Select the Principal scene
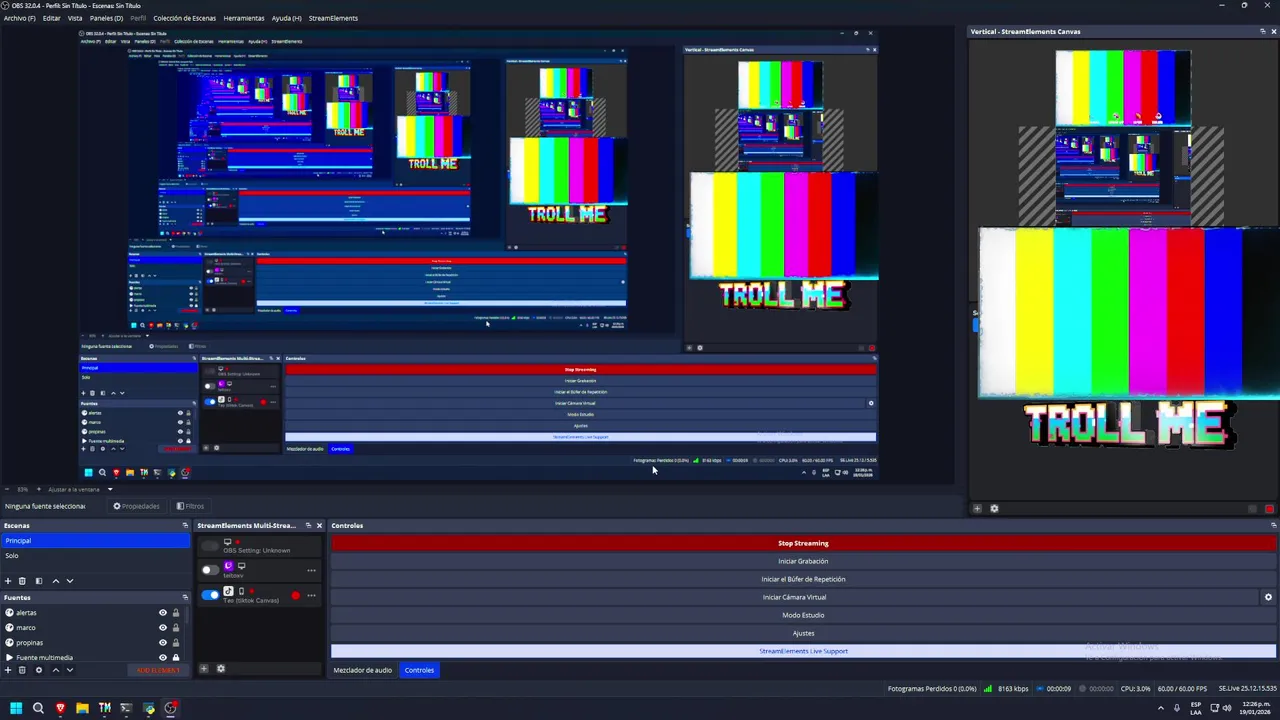This screenshot has height=720, width=1280. point(95,541)
